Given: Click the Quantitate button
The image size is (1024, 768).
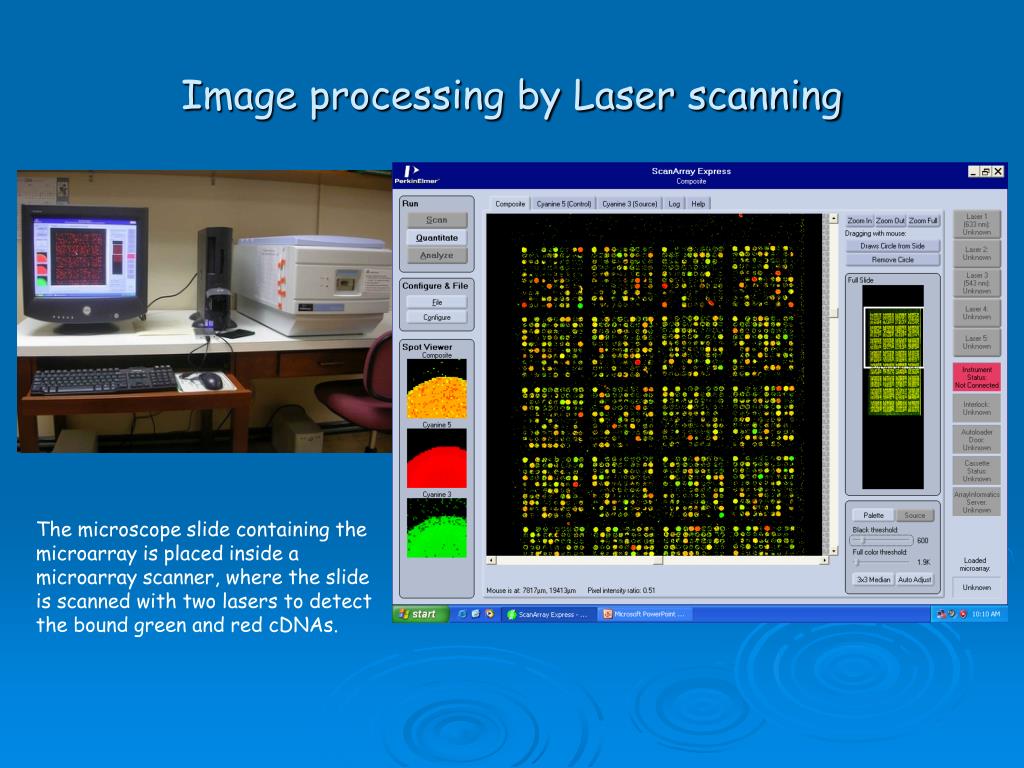Looking at the screenshot, I should pyautogui.click(x=436, y=238).
